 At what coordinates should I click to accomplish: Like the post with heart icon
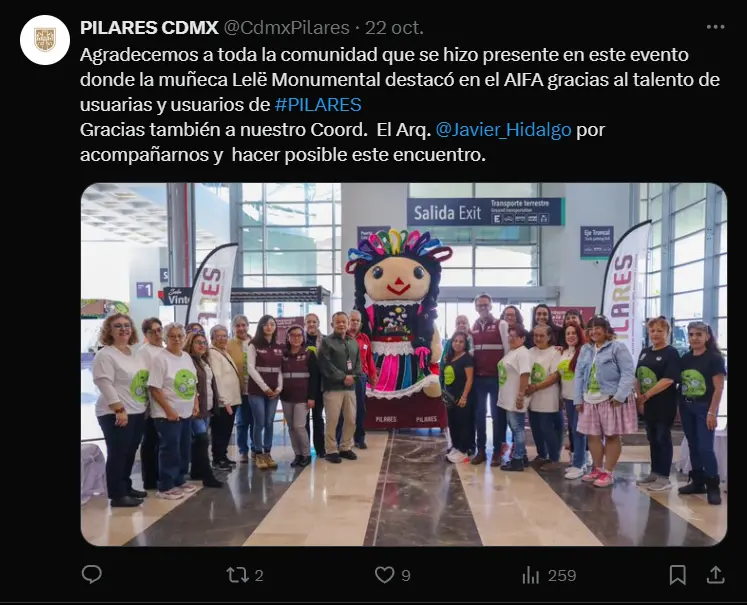pyautogui.click(x=384, y=575)
